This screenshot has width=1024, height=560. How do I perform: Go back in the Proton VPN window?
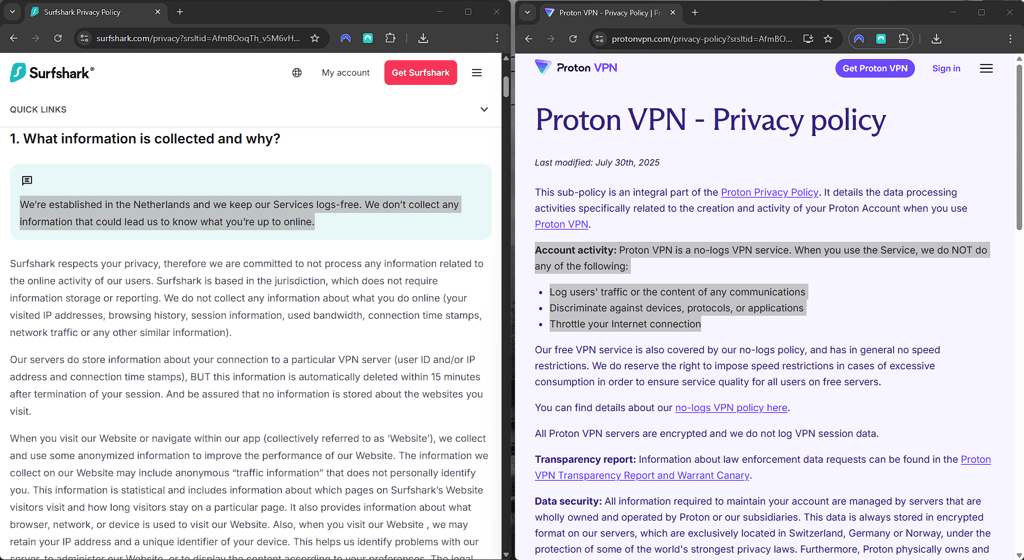pyautogui.click(x=528, y=39)
